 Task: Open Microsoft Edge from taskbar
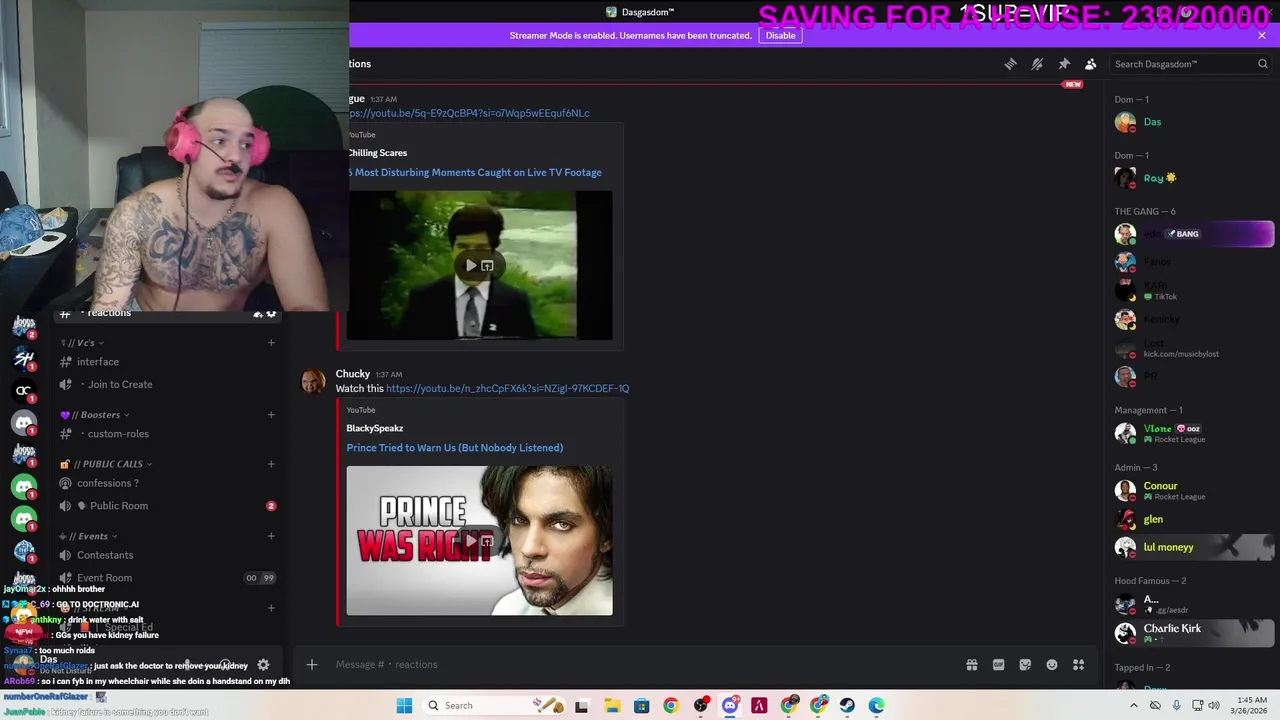point(877,705)
